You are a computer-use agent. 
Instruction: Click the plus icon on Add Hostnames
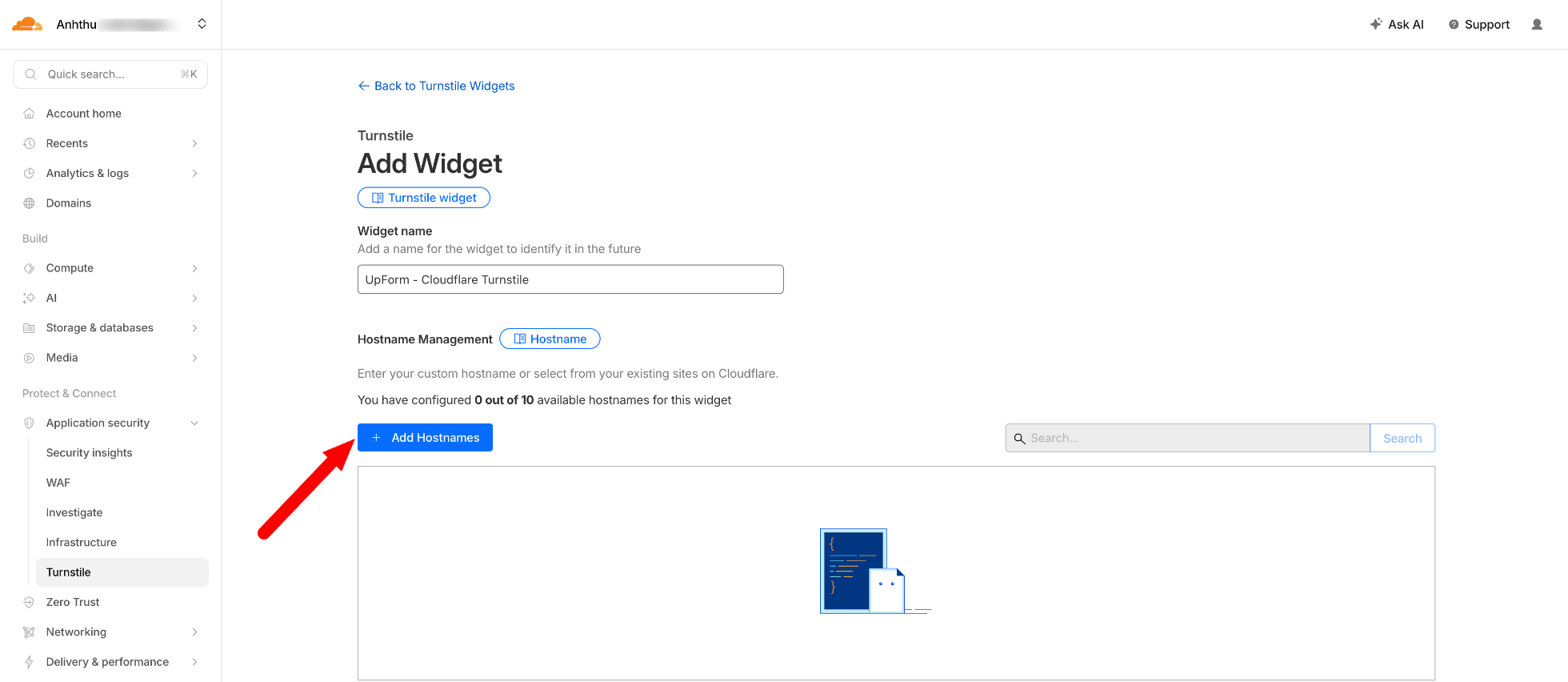pos(376,438)
